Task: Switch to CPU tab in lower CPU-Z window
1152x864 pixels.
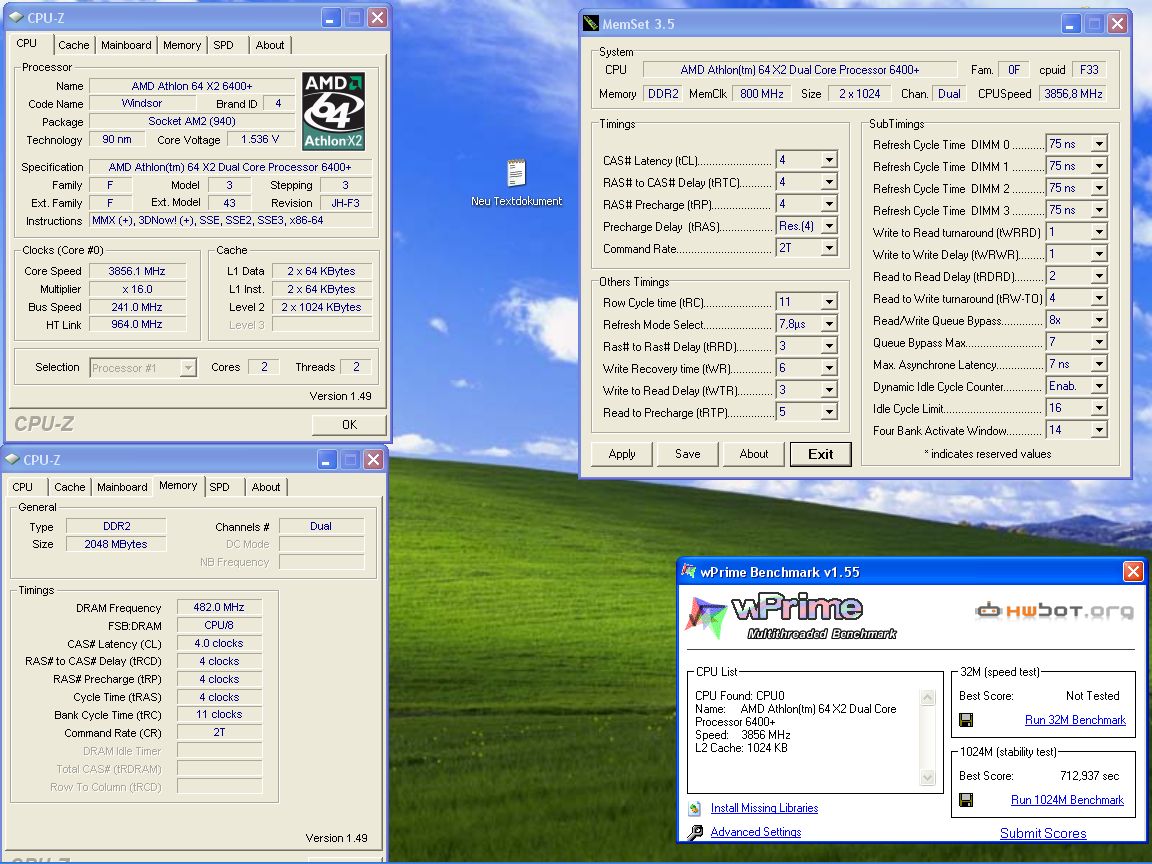Action: tap(23, 487)
